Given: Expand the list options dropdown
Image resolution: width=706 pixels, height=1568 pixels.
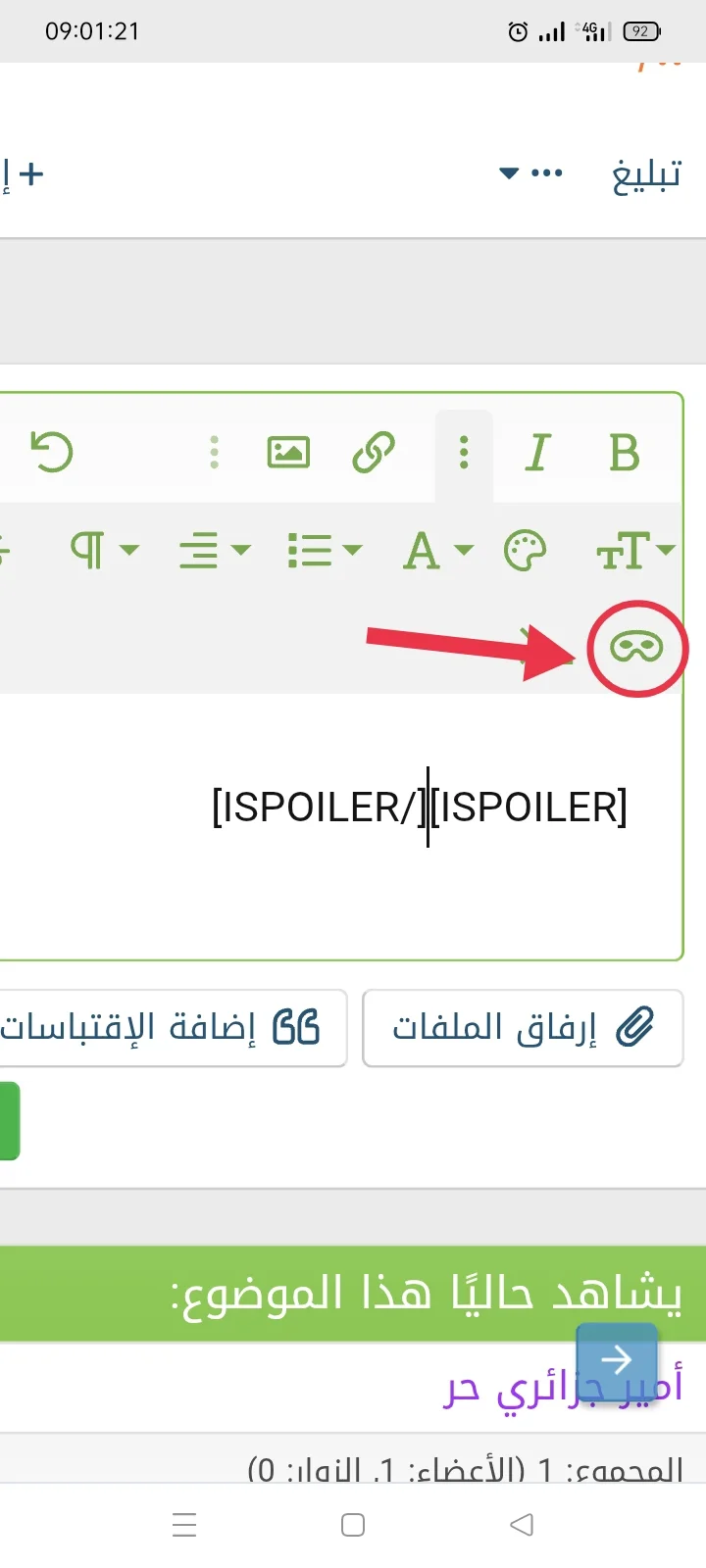Looking at the screenshot, I should [x=324, y=551].
